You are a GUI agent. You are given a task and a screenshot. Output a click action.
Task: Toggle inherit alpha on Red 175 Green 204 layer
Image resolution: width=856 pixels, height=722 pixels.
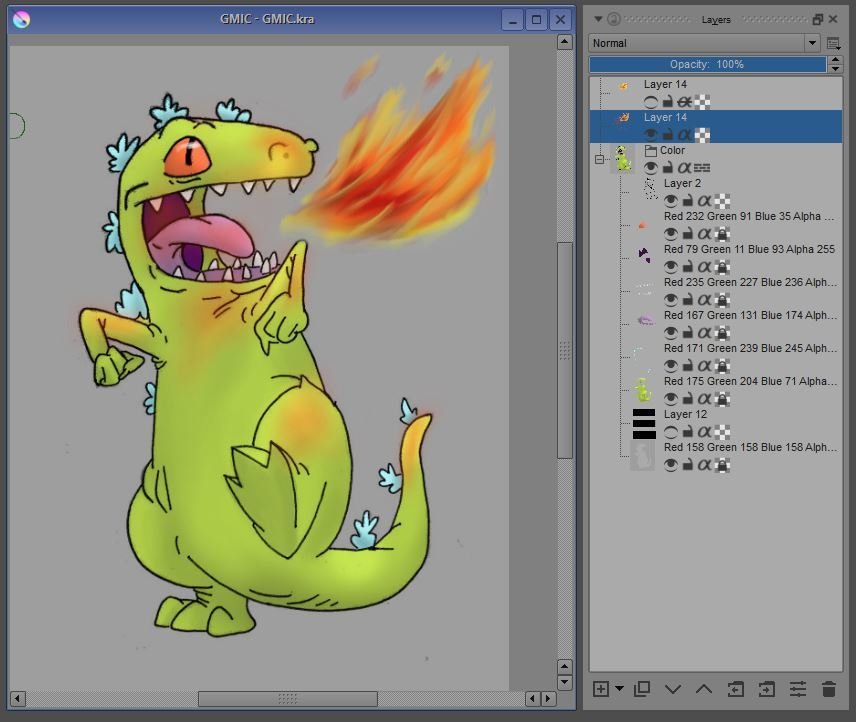705,399
